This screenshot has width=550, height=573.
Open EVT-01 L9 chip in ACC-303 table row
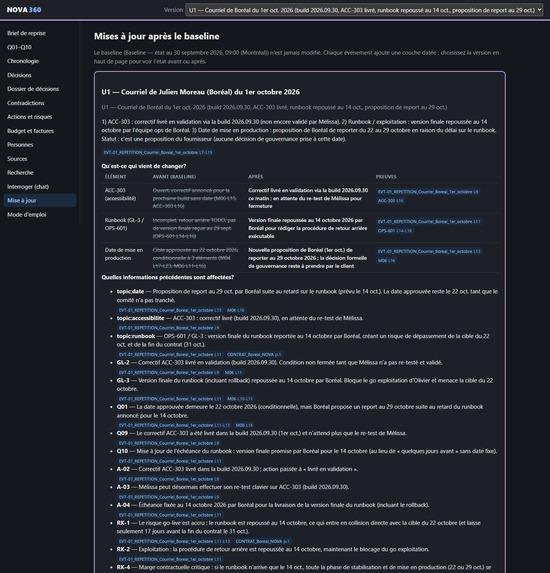428,192
